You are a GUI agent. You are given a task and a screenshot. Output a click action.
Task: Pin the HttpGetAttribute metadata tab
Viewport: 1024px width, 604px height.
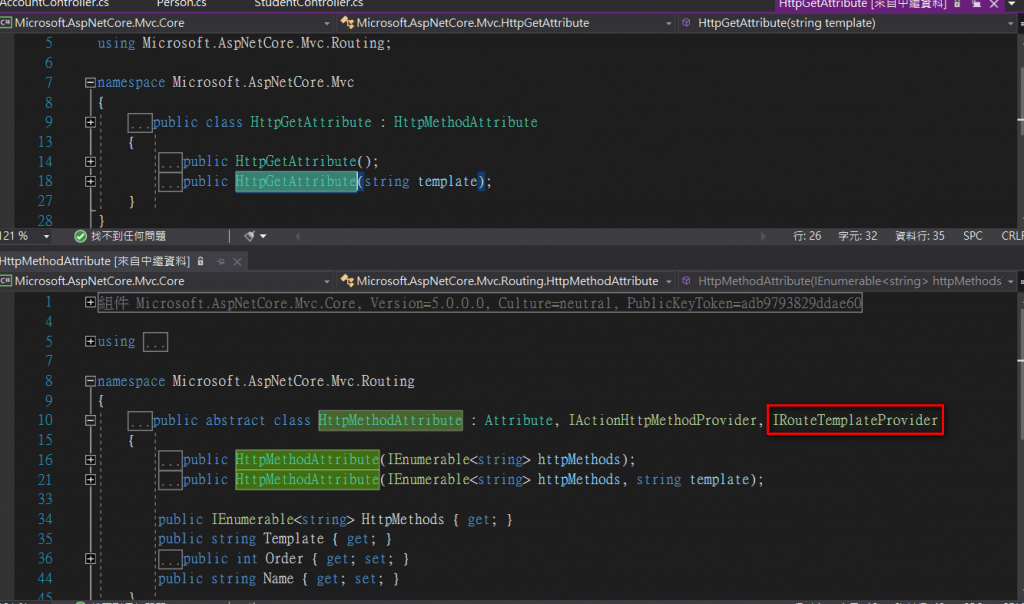coord(976,4)
